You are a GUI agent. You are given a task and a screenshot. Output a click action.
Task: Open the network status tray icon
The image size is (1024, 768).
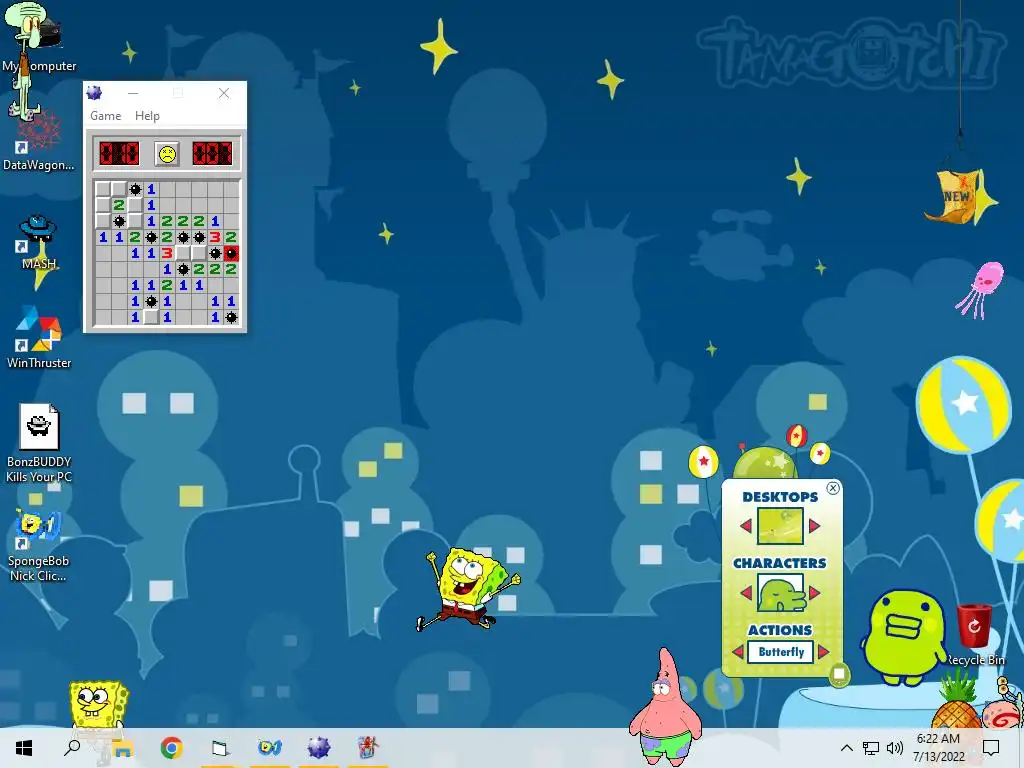pos(871,748)
